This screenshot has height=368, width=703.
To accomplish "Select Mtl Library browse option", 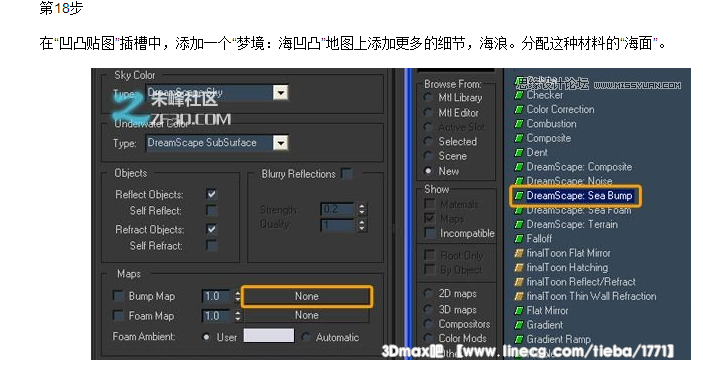I will pos(428,97).
